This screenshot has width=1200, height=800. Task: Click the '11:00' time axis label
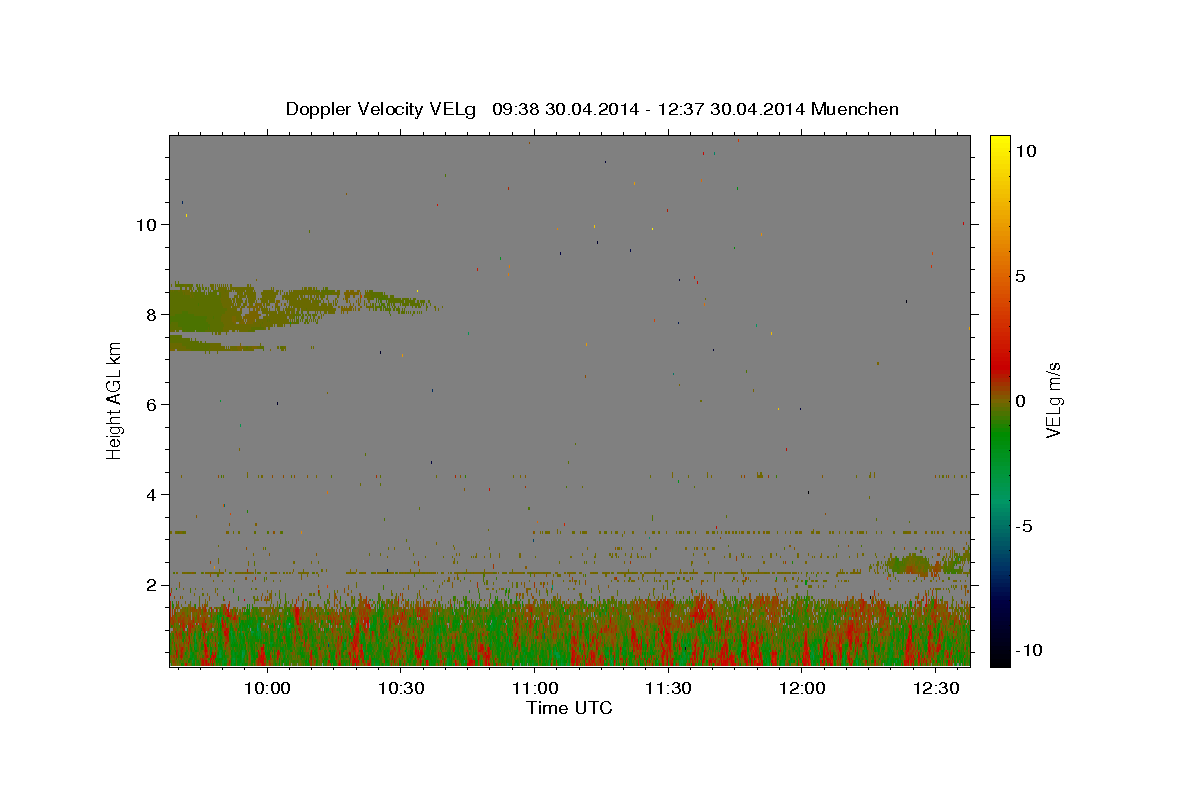[535, 689]
